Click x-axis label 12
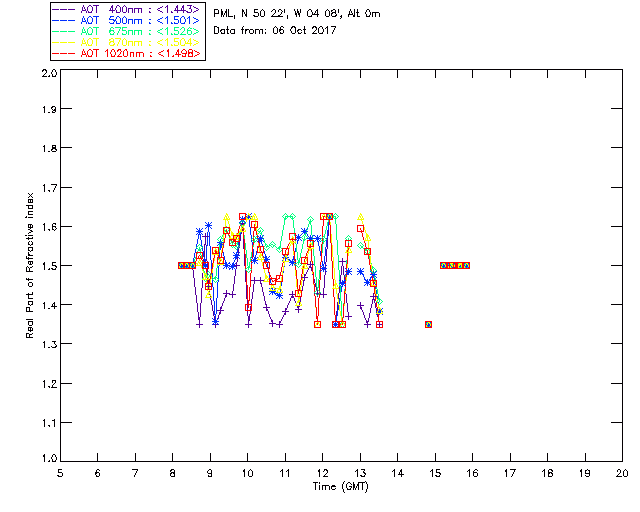 pyautogui.click(x=322, y=473)
